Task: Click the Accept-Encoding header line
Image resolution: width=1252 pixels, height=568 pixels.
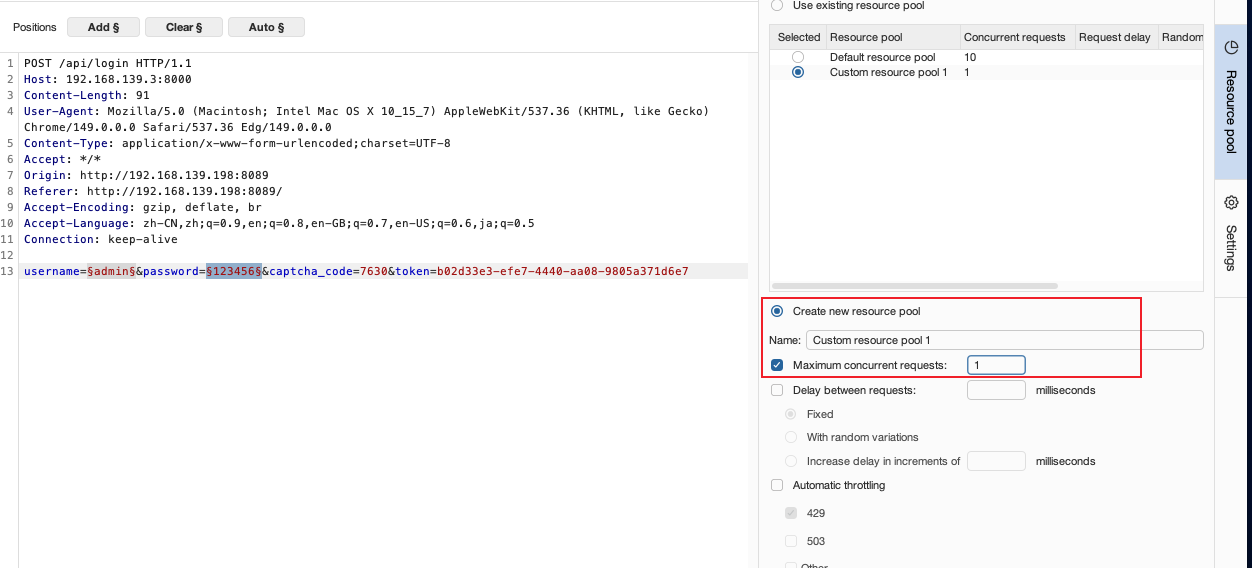Action: (143, 207)
